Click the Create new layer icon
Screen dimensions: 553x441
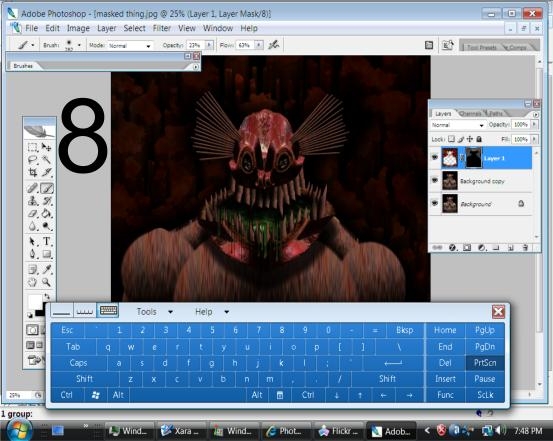(x=511, y=248)
